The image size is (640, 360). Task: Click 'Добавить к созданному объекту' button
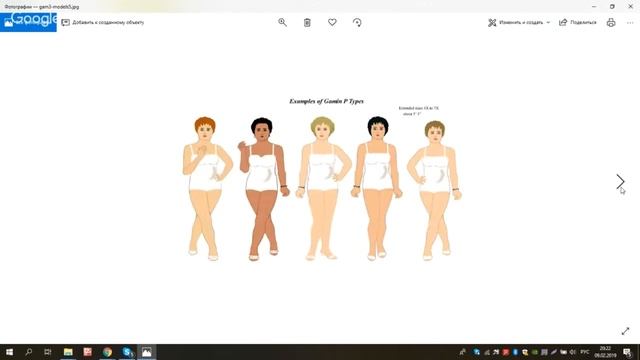[x=103, y=22]
